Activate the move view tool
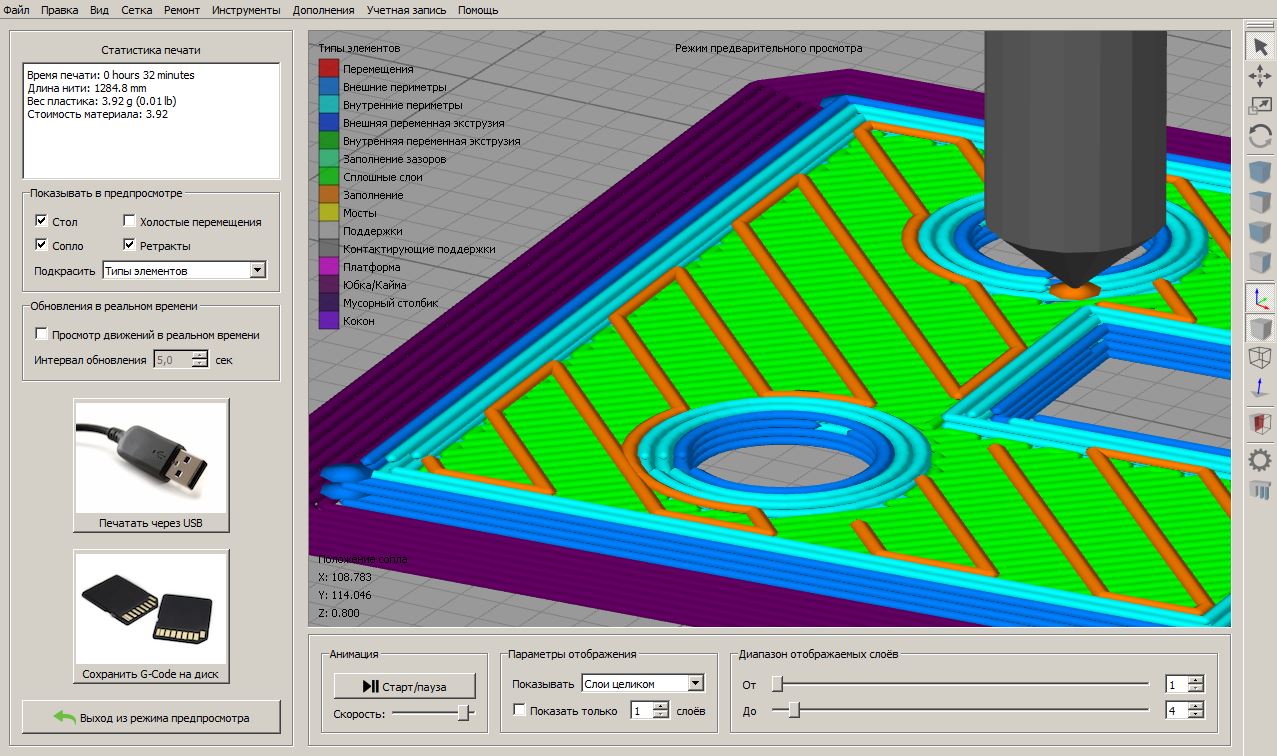This screenshot has height=756, width=1277. pyautogui.click(x=1260, y=76)
